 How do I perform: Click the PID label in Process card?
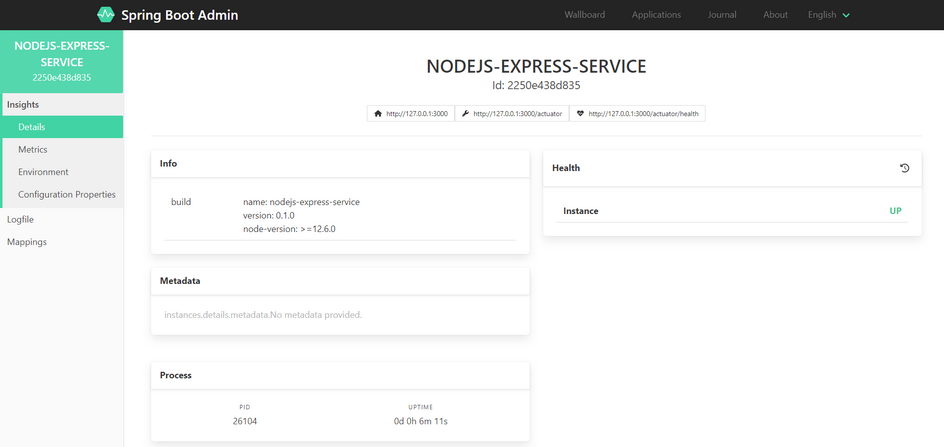click(245, 407)
